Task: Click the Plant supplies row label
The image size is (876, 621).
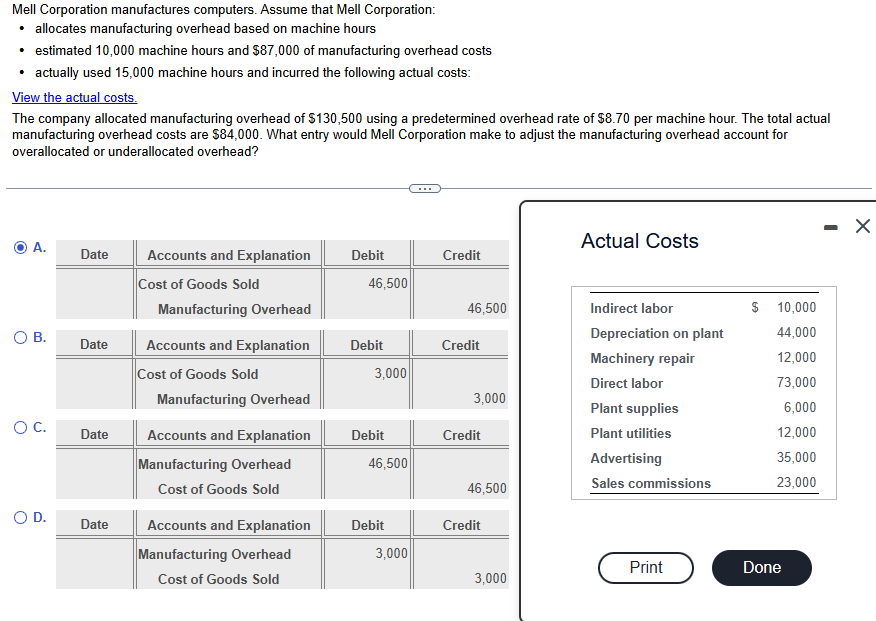Action: pyautogui.click(x=634, y=408)
